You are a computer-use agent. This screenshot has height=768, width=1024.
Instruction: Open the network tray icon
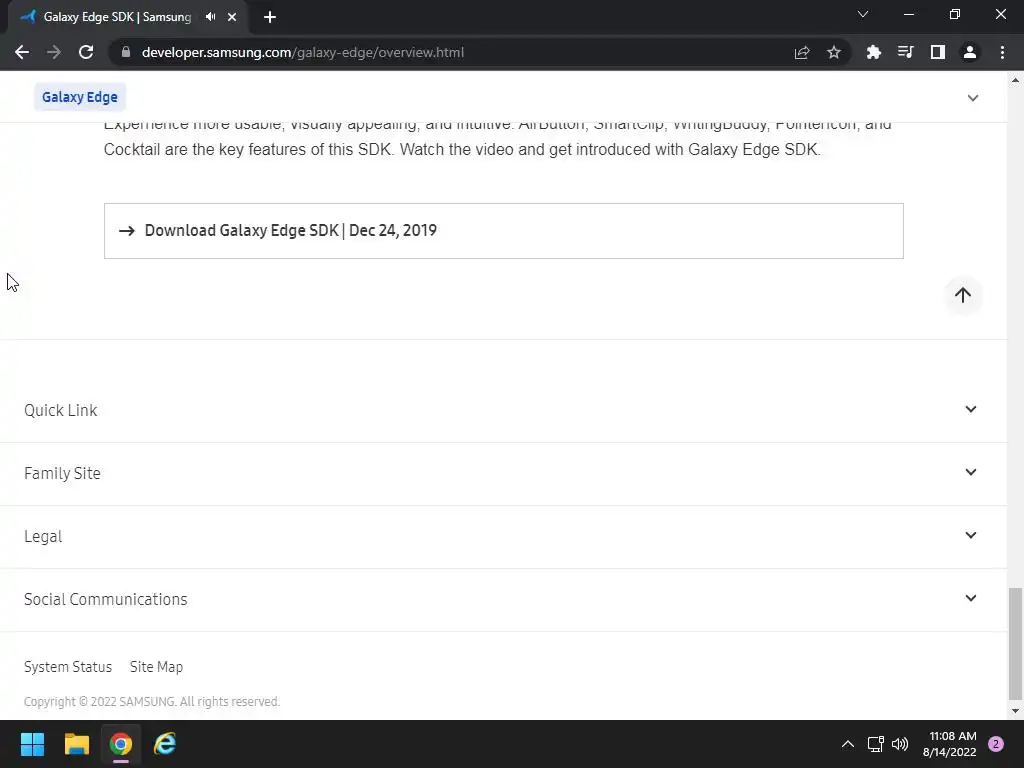pos(875,744)
